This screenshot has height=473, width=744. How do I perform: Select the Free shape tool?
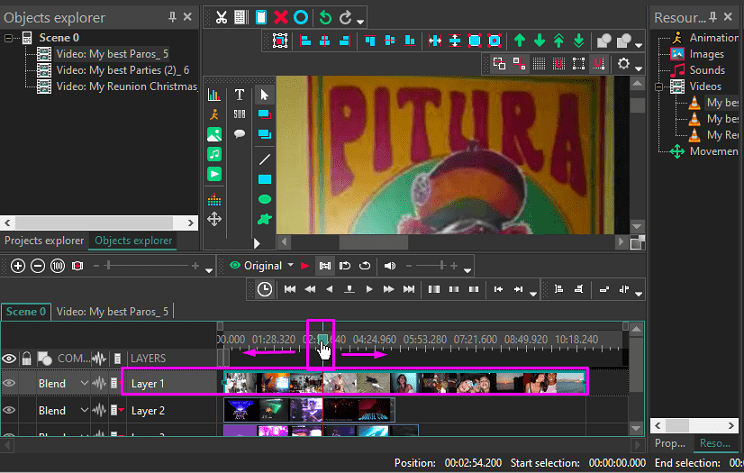click(x=264, y=219)
